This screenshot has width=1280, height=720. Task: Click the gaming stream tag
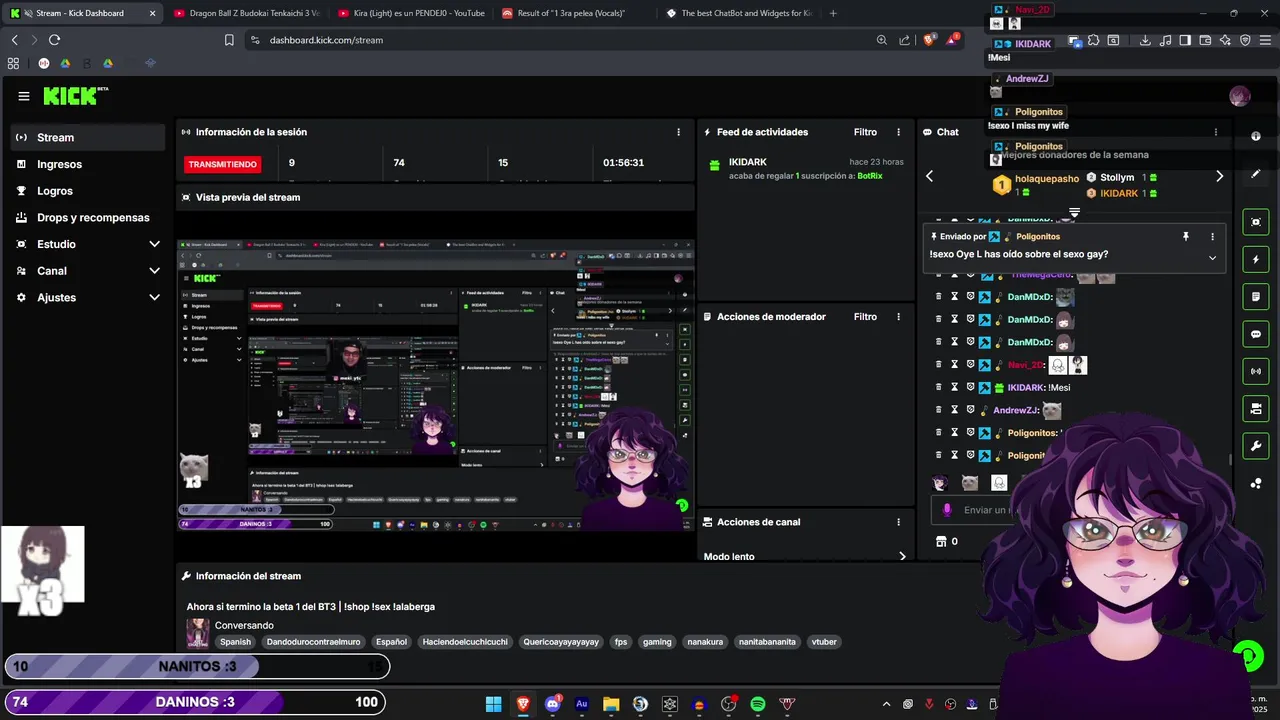coord(657,642)
